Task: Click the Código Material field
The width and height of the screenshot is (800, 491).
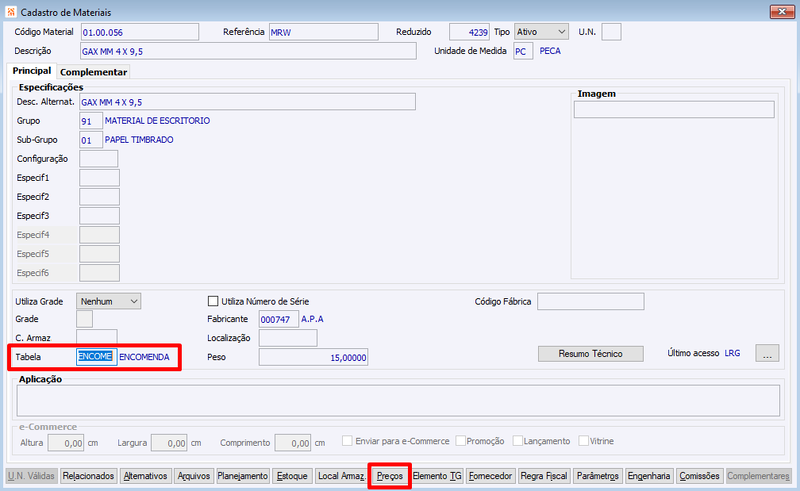Action: (140, 32)
